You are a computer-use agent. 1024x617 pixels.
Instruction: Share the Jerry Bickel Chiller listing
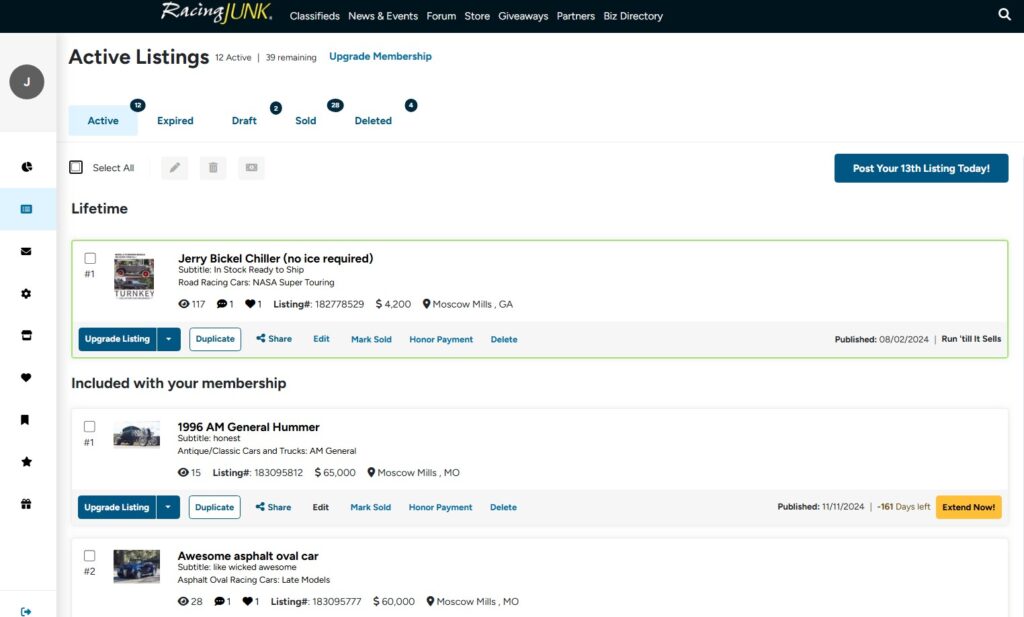tap(274, 338)
